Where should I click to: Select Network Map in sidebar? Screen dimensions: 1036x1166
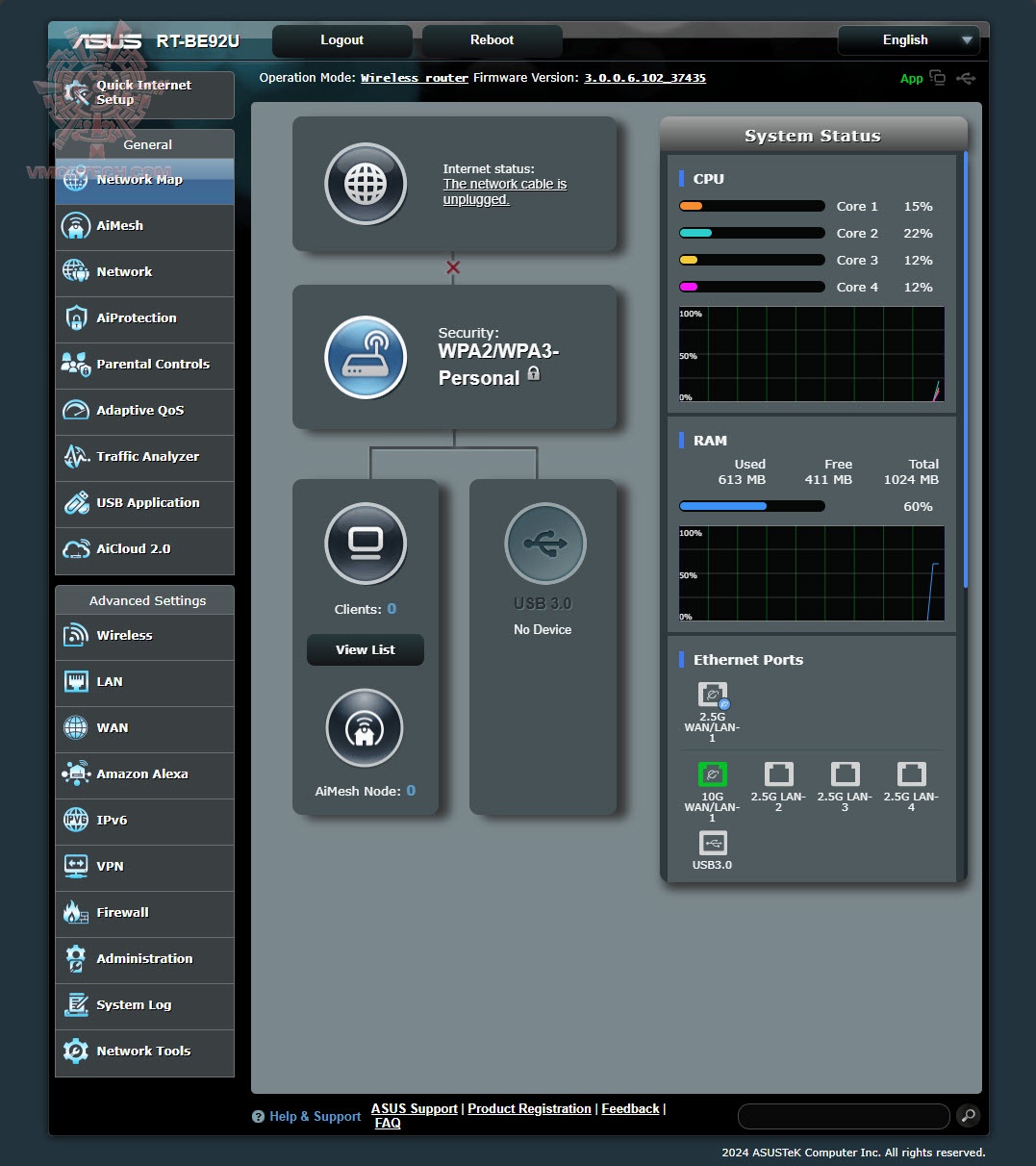click(x=144, y=181)
